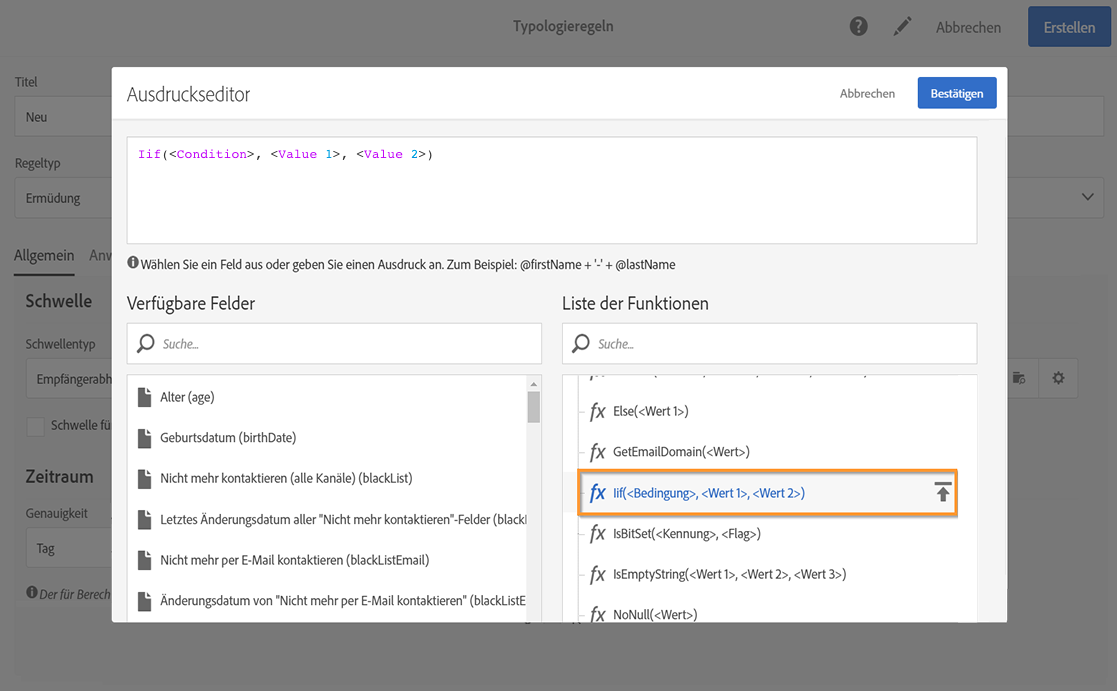Select the IsEmptyString function
Screen dimensions: 1117x691
(x=729, y=575)
